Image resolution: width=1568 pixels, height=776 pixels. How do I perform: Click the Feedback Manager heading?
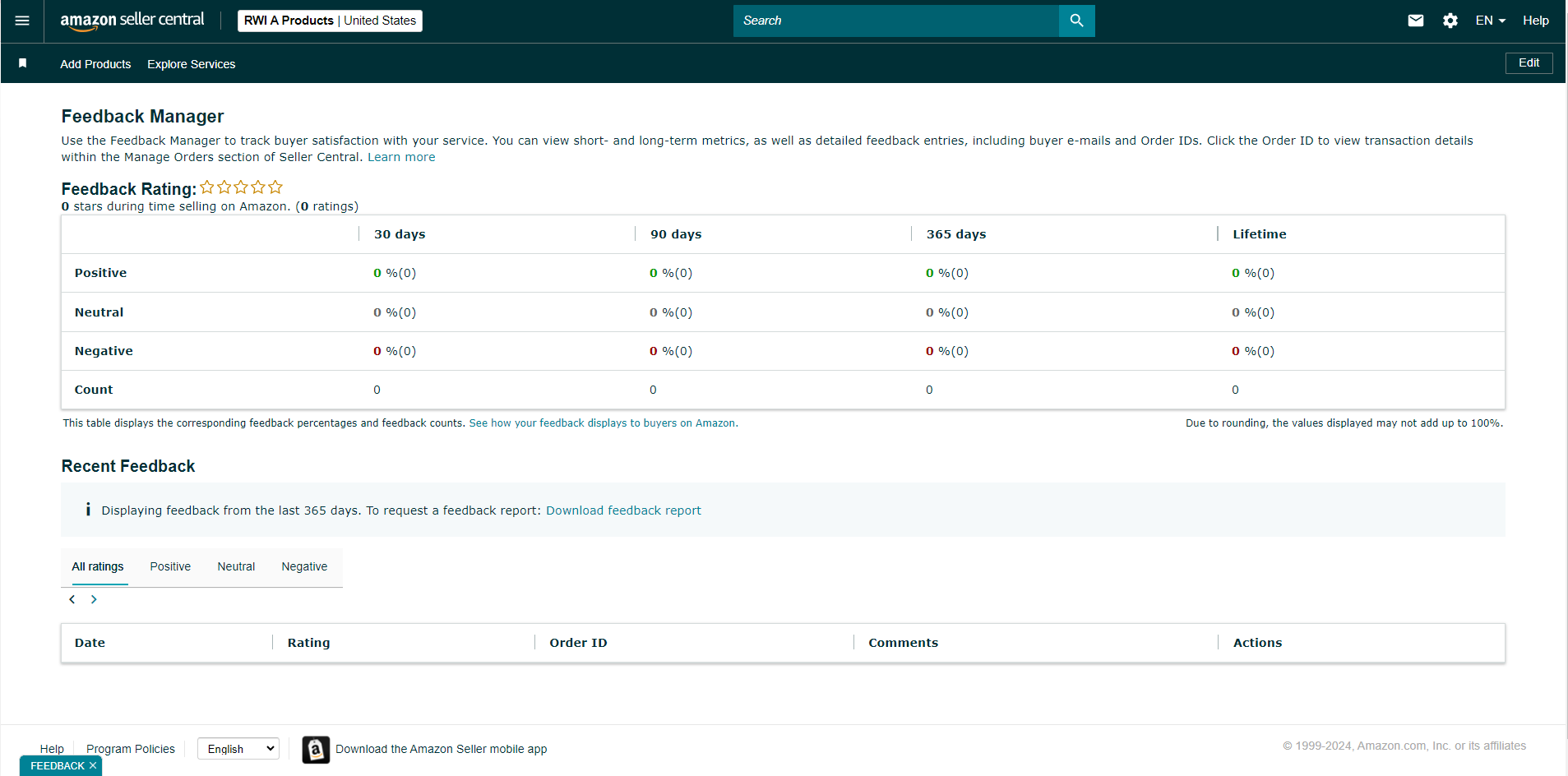(x=142, y=117)
